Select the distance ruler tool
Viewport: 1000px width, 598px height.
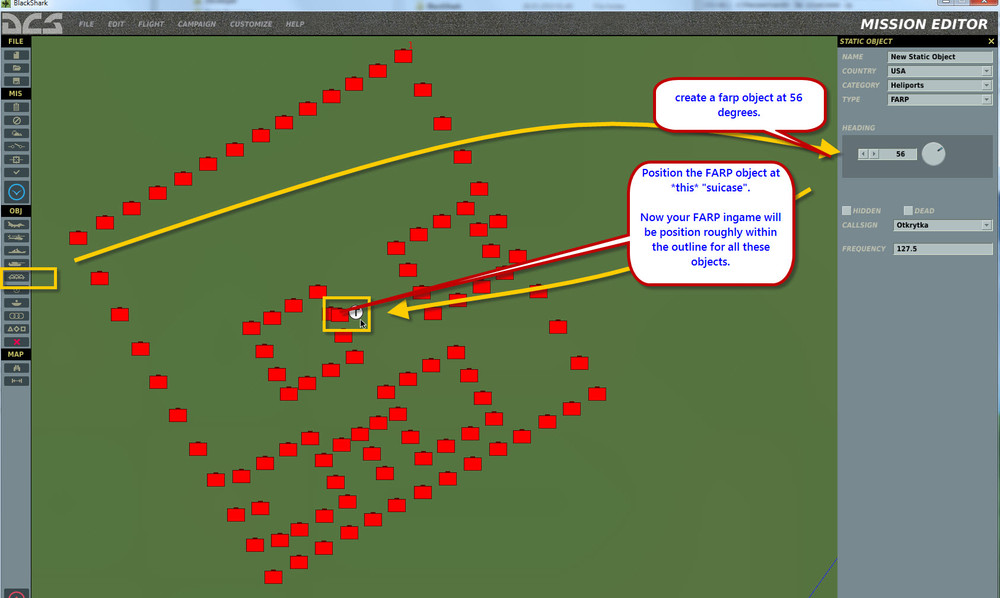pos(16,381)
